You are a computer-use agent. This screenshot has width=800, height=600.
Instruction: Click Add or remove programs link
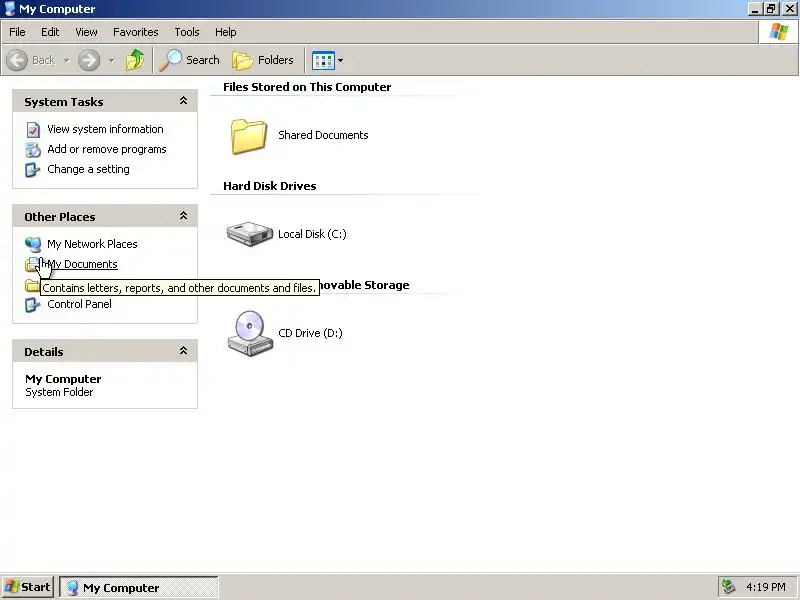pyautogui.click(x=107, y=149)
